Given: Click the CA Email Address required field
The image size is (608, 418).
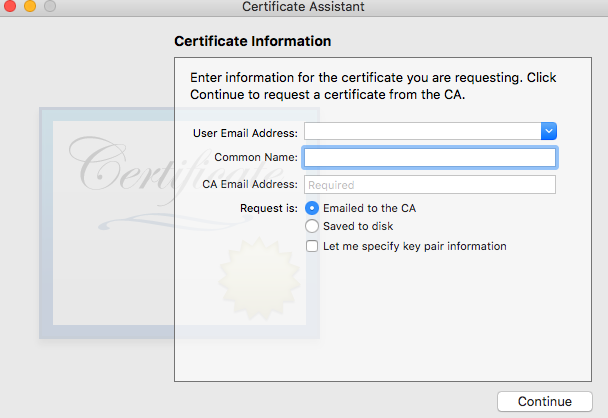Looking at the screenshot, I should (430, 185).
